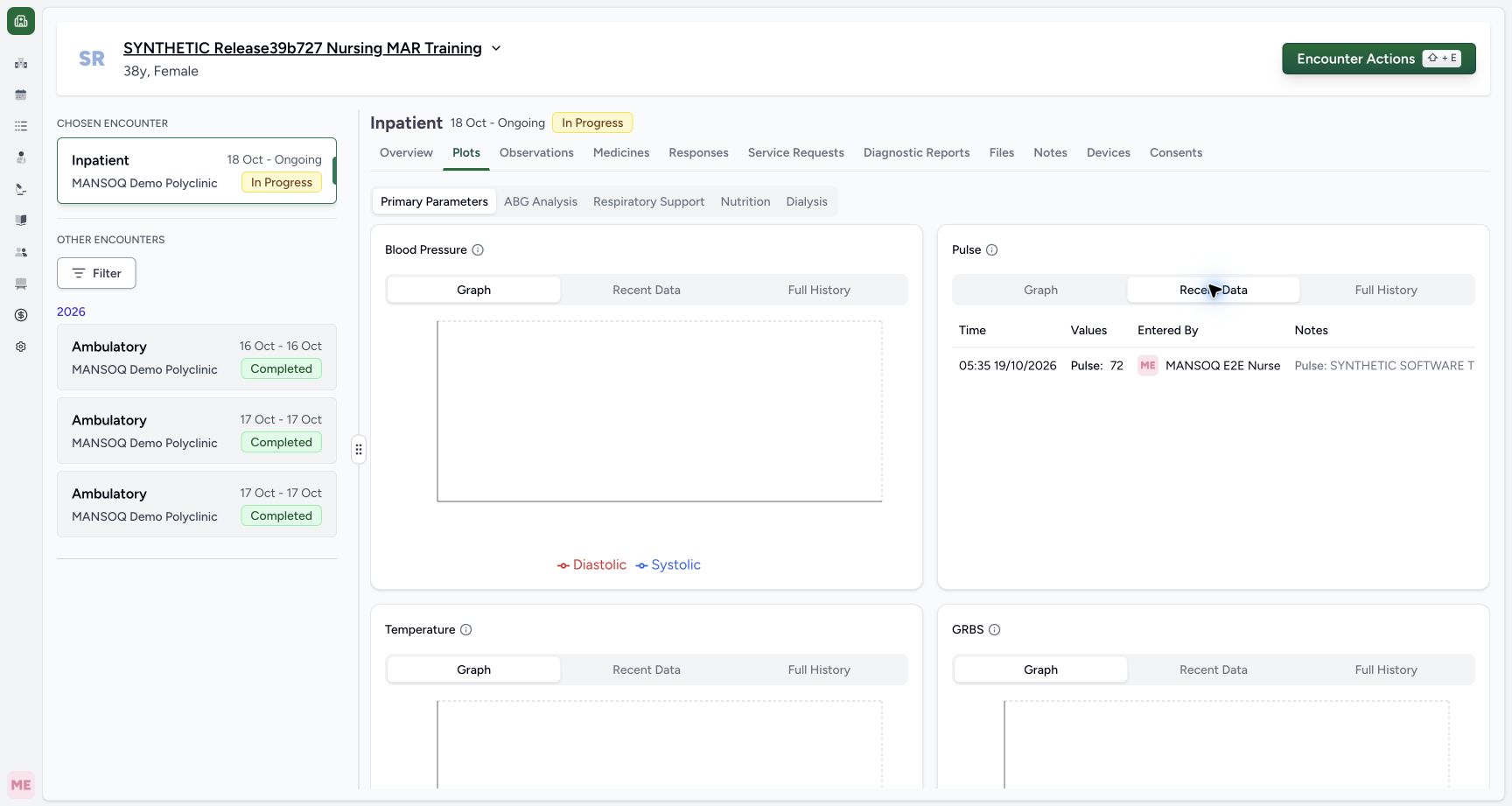Screen dimensions: 1512x806
Task: Expand the patient name dropdown chevron
Action: [x=496, y=48]
